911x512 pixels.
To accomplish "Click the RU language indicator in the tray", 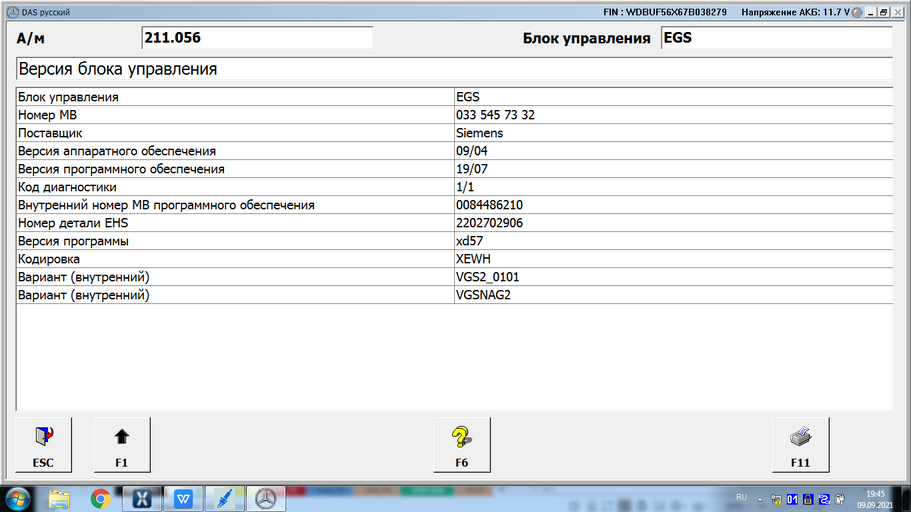I will 741,497.
